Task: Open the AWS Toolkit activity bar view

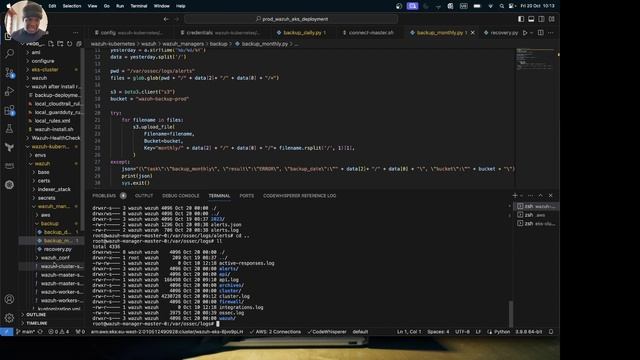Action: coord(9,166)
